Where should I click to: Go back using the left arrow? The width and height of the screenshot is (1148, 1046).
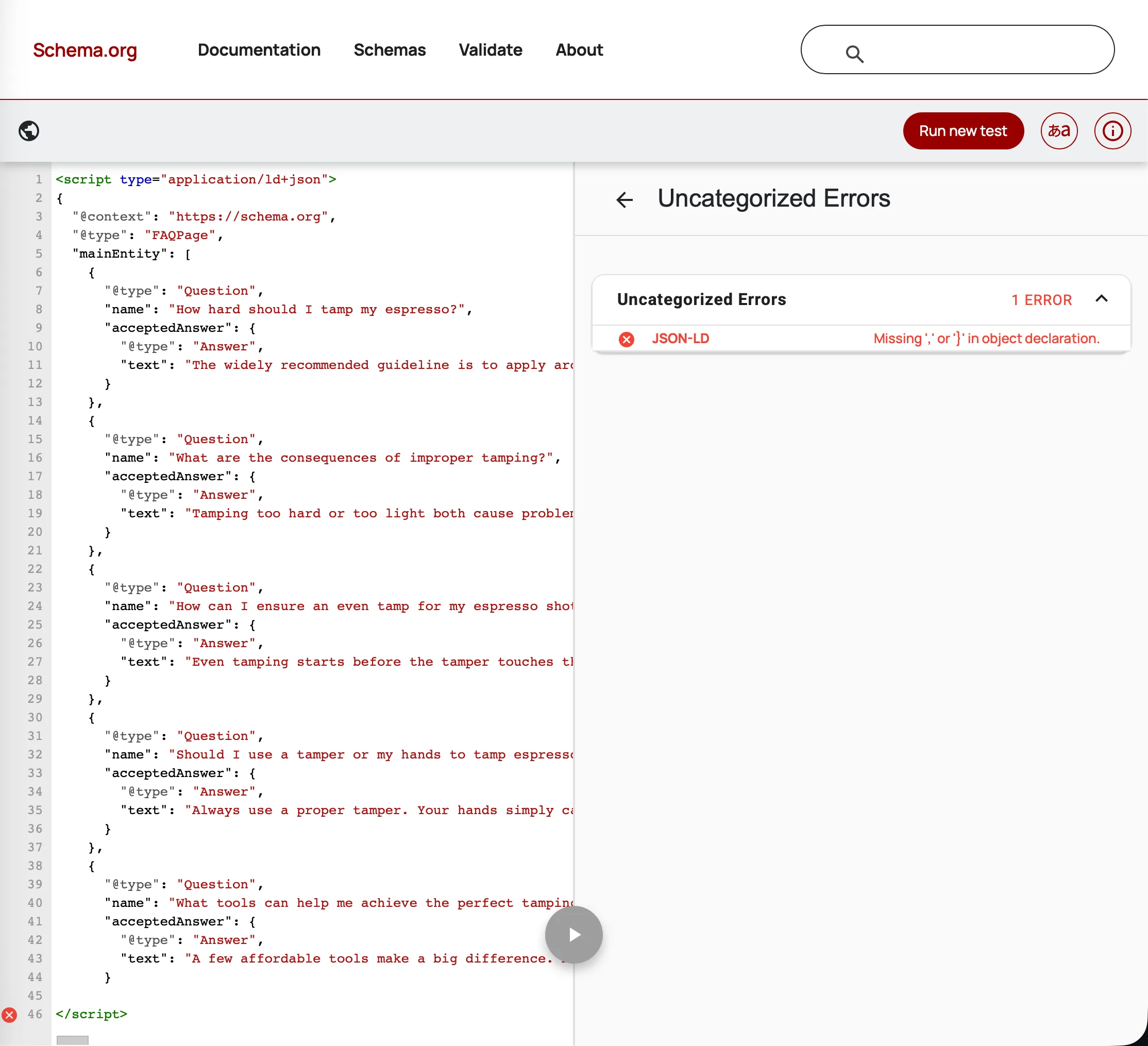624,200
